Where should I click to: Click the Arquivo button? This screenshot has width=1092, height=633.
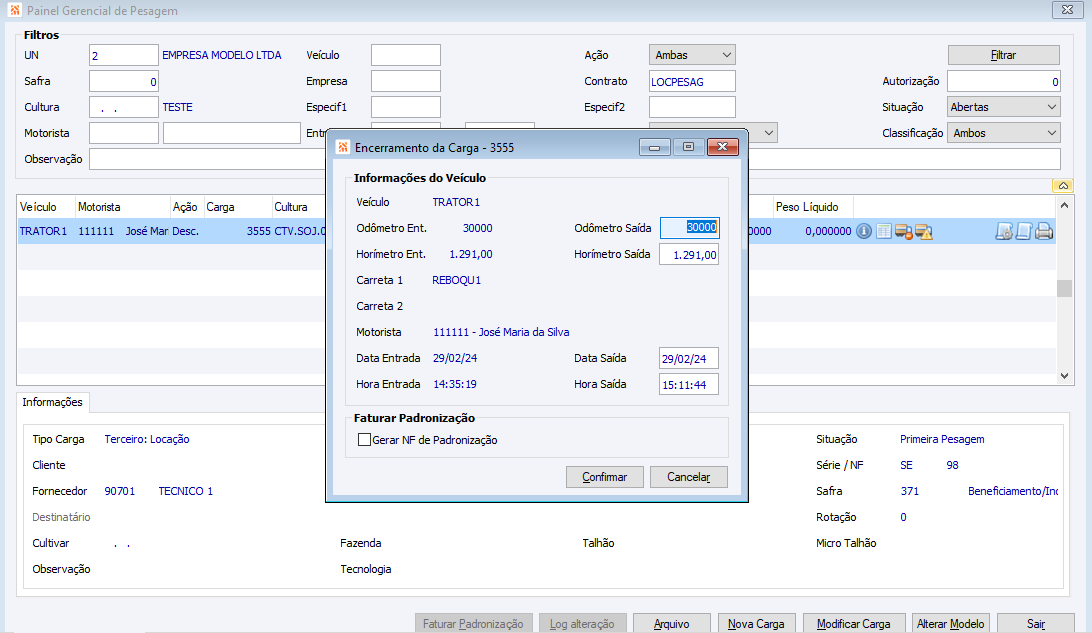(x=671, y=623)
